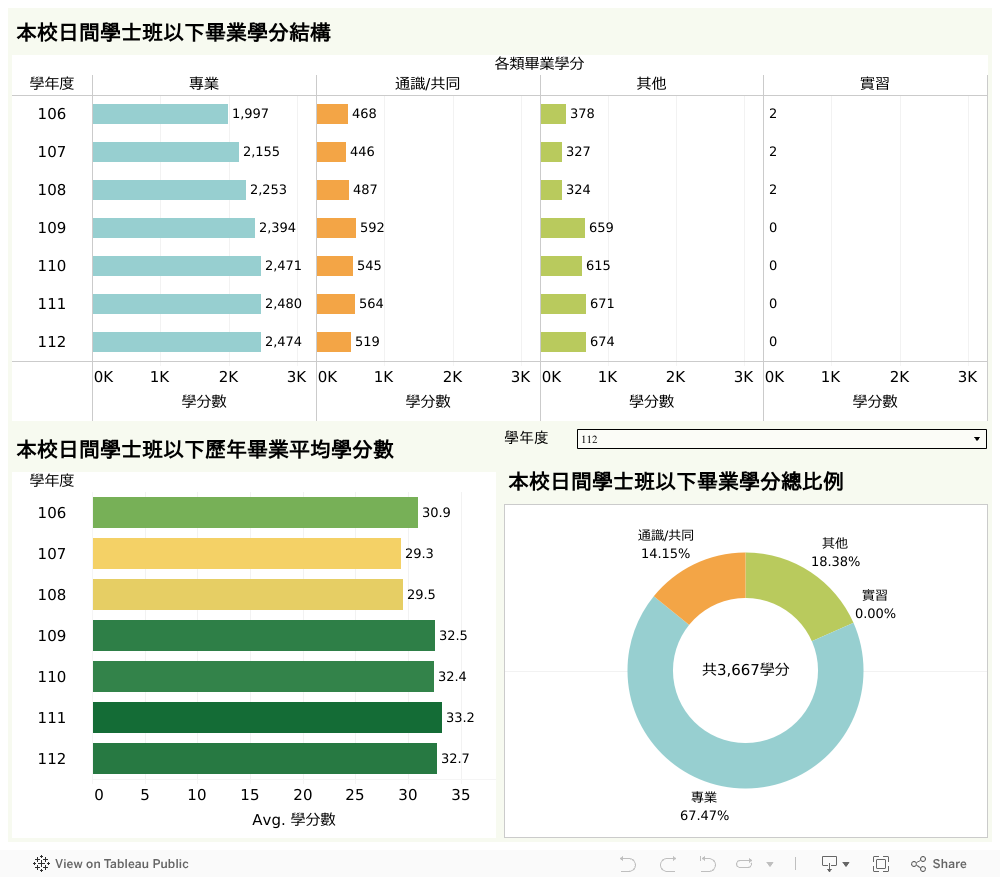
Task: Click the 專業 column header
Action: click(204, 84)
